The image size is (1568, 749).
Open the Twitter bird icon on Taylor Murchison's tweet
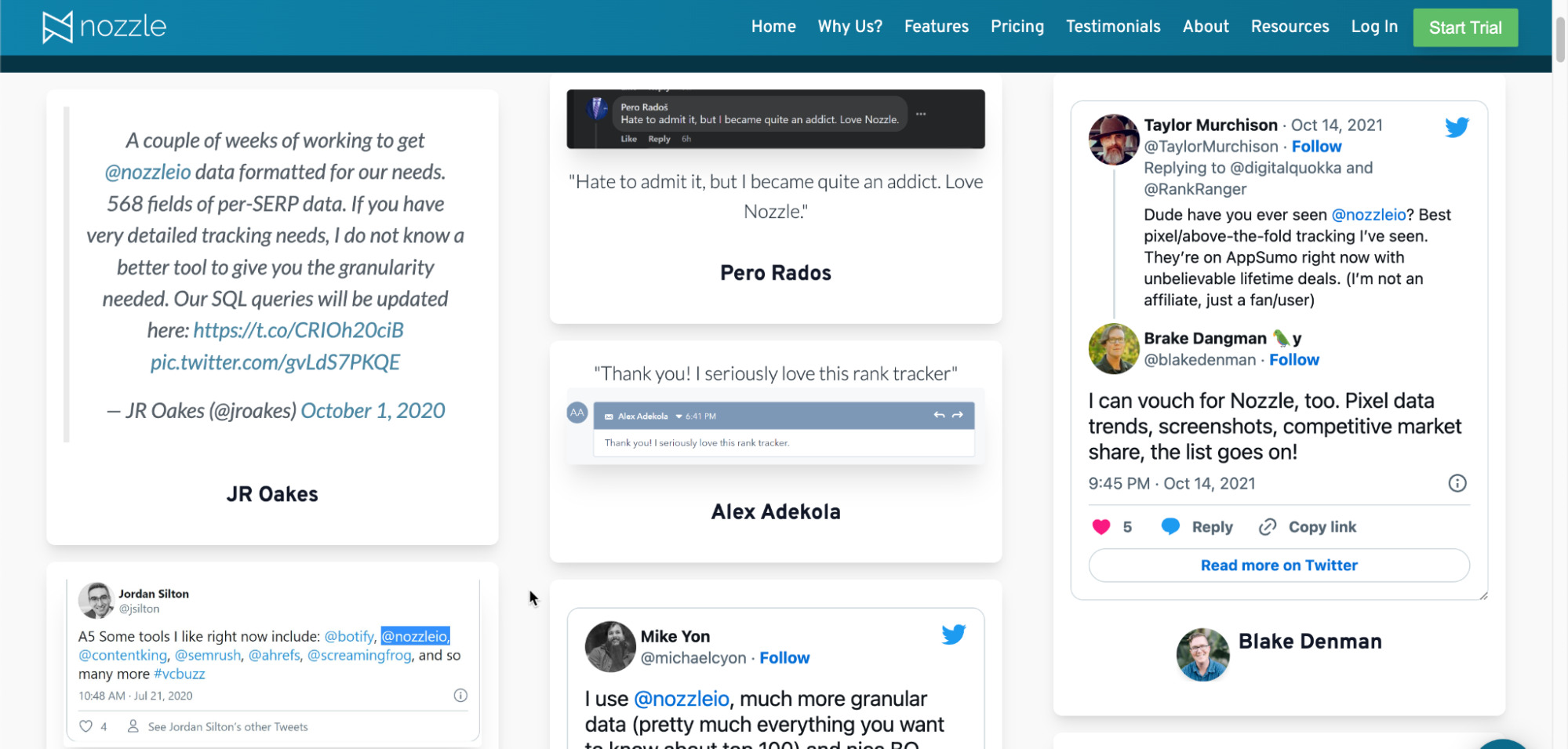click(x=1457, y=126)
